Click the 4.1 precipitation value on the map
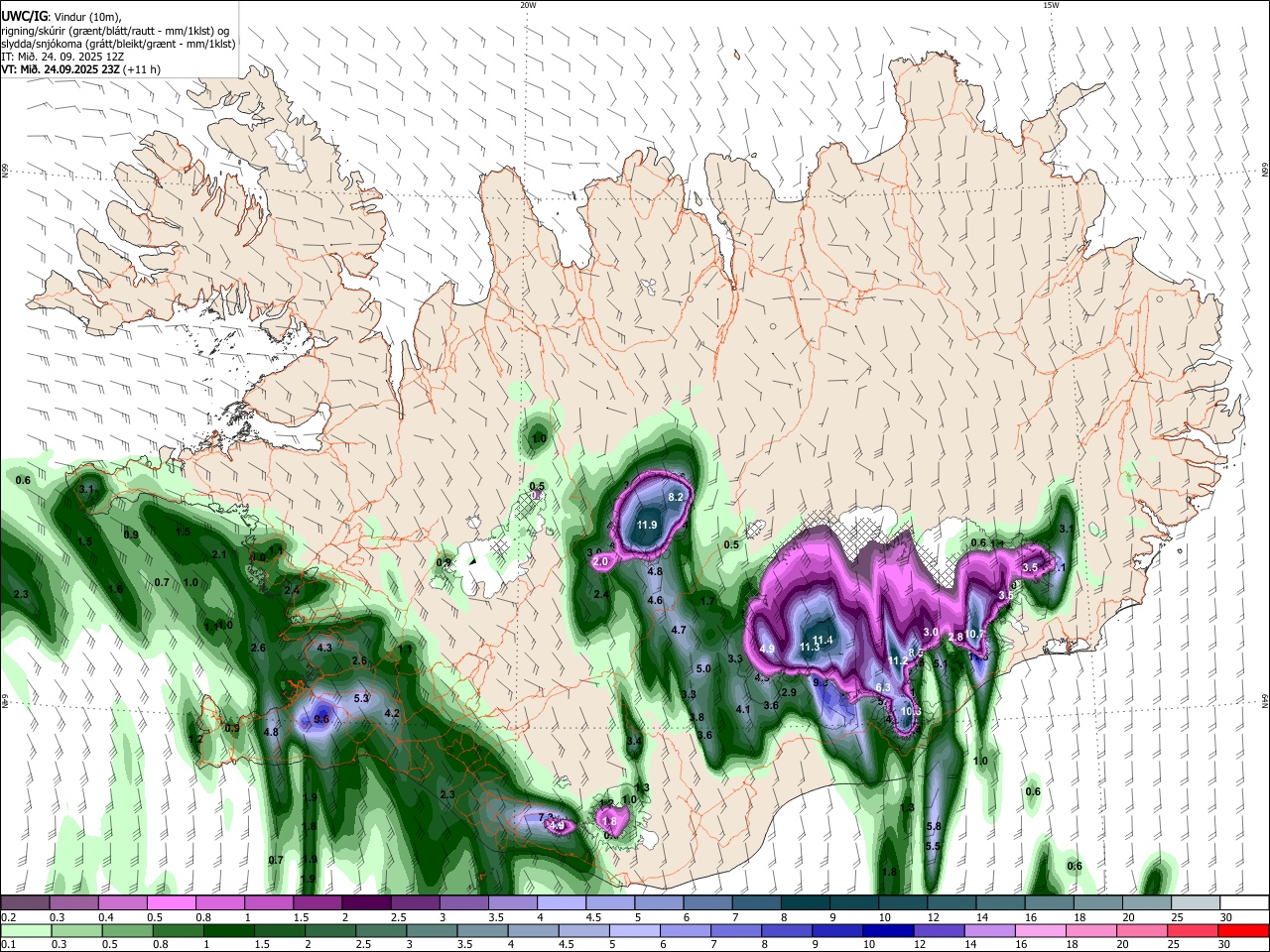 click(x=743, y=709)
